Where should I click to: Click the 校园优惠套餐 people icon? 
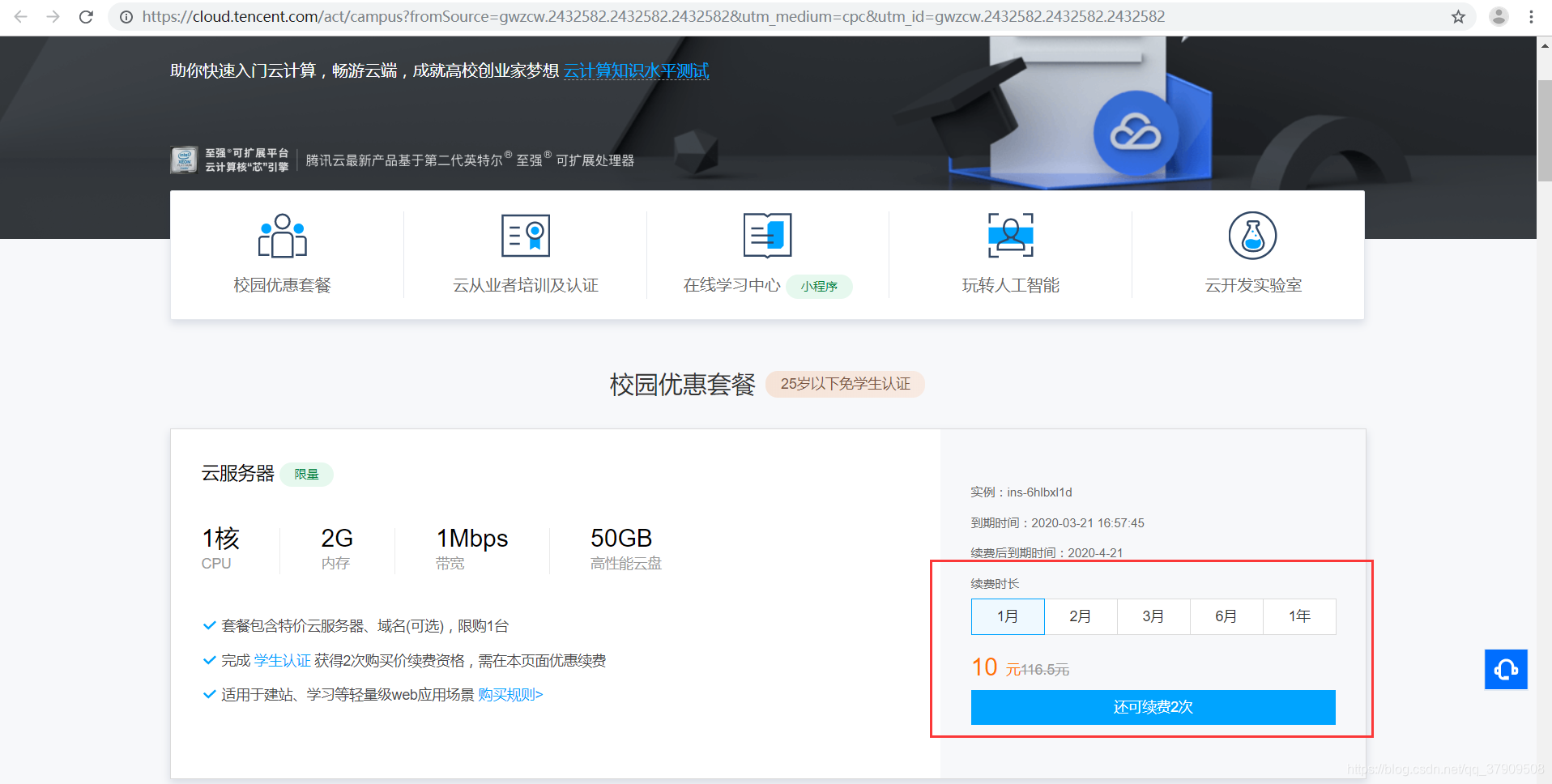282,236
